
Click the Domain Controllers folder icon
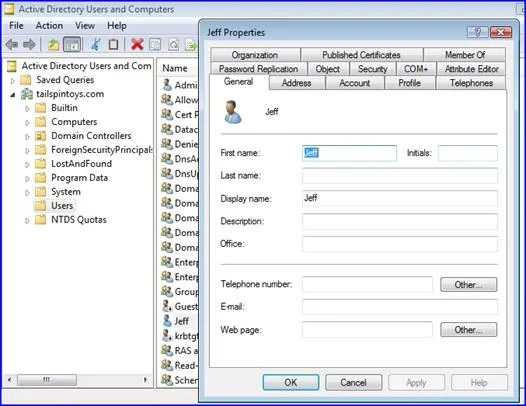click(41, 136)
